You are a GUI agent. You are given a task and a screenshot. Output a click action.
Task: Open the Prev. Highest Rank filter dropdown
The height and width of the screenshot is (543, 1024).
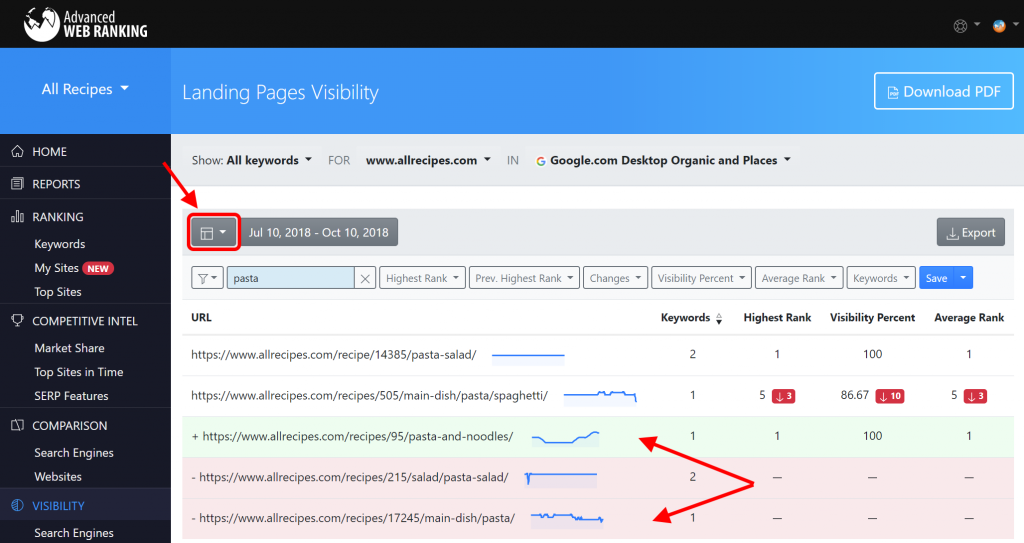pos(524,278)
